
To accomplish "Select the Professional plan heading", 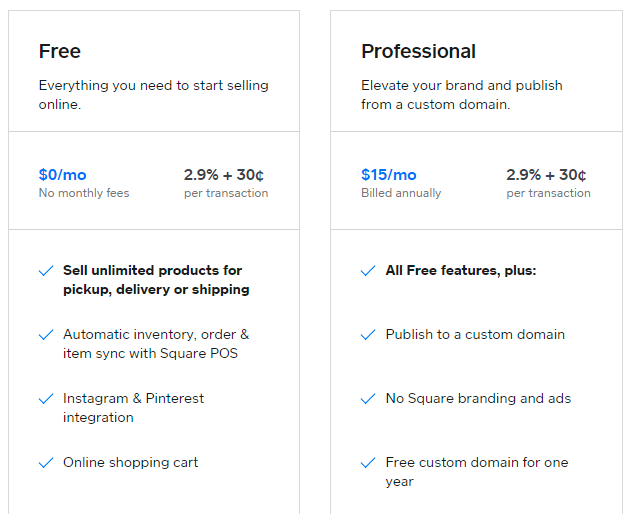I will (418, 51).
